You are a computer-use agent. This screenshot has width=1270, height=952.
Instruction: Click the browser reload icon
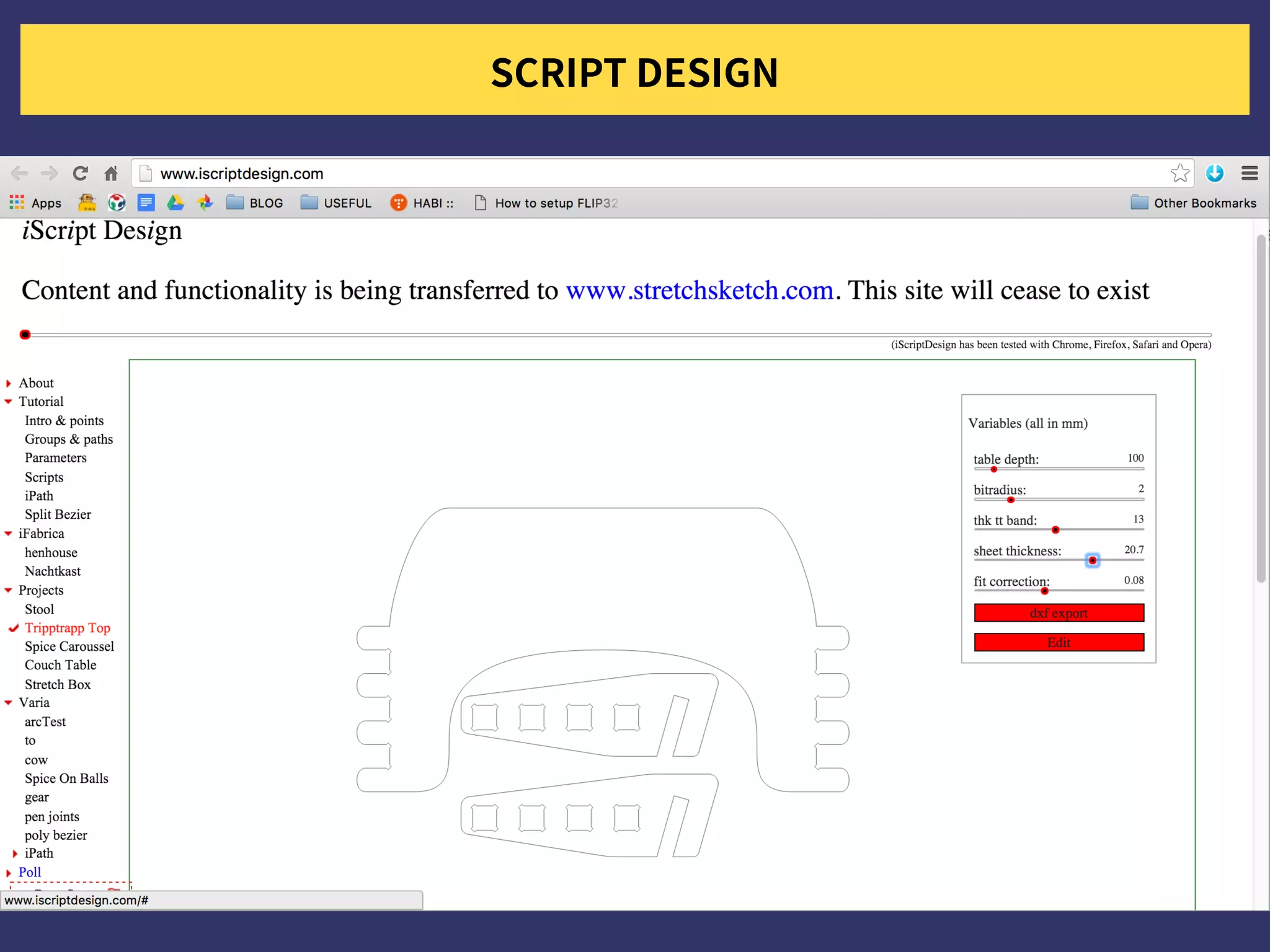pos(80,174)
